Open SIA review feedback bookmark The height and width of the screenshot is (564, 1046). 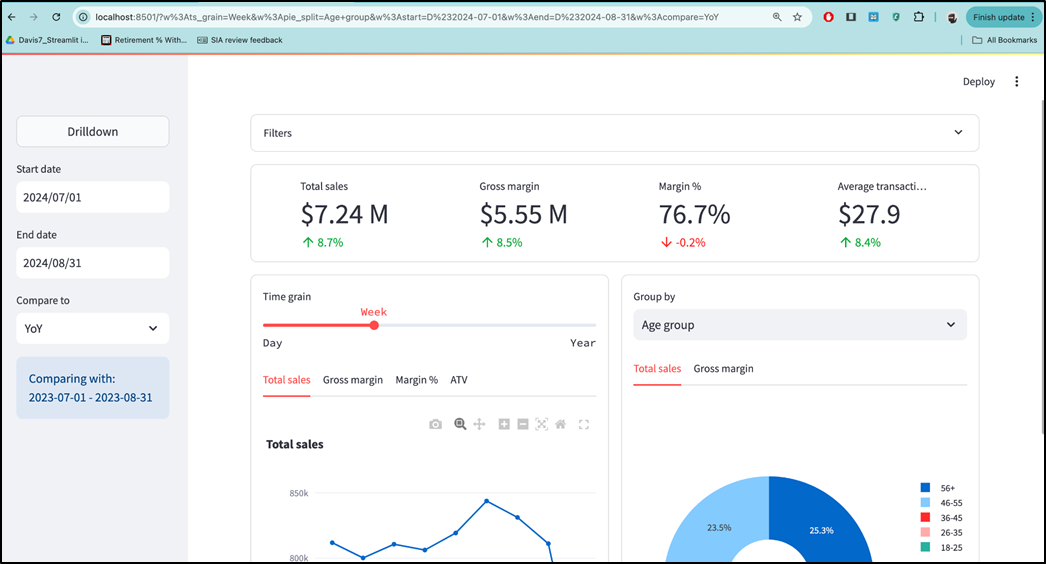(239, 40)
